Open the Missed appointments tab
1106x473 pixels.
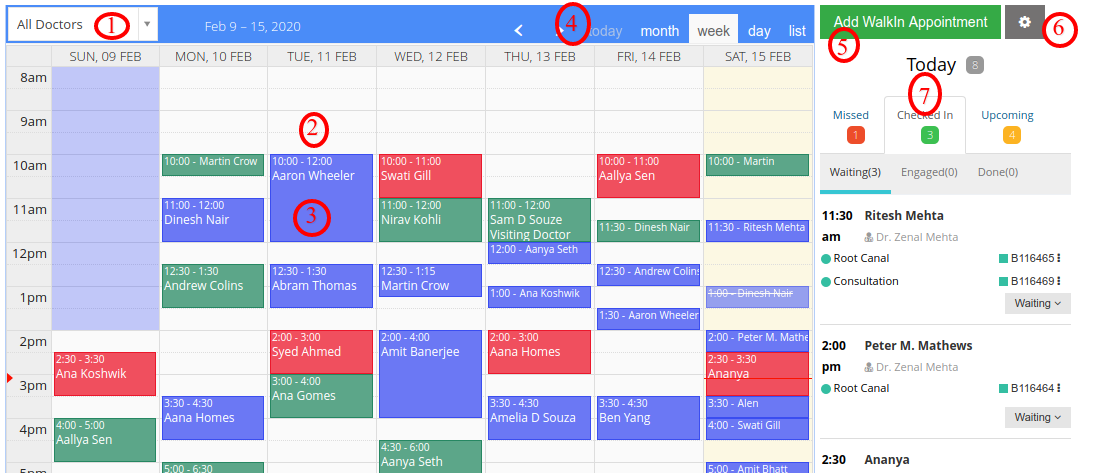click(x=851, y=125)
